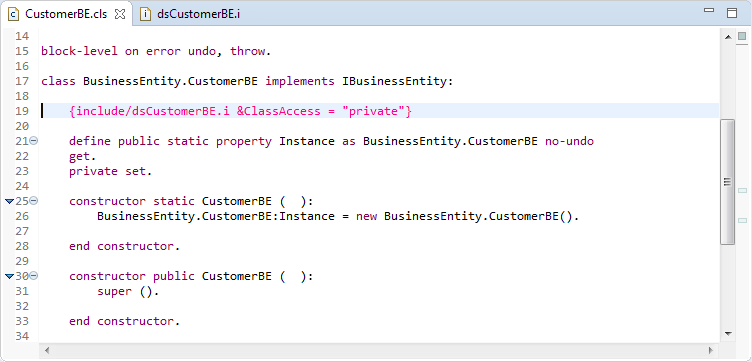Click the override marker on line 25
Screen dimensions: 752x362
(x=9, y=201)
